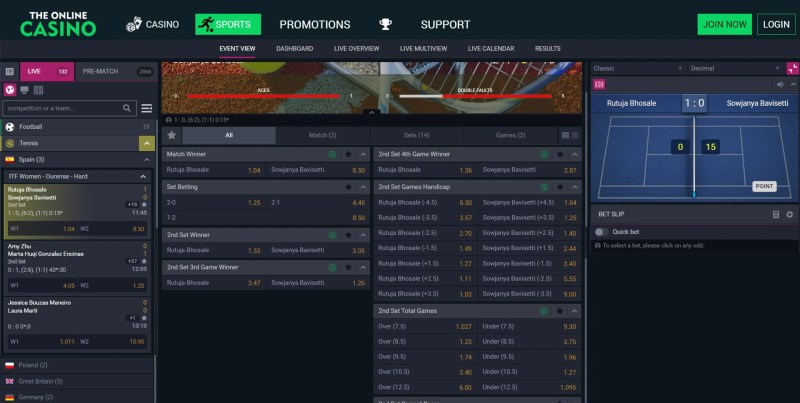800x403 pixels.
Task: Switch to the Dashboard tab
Action: click(x=294, y=48)
